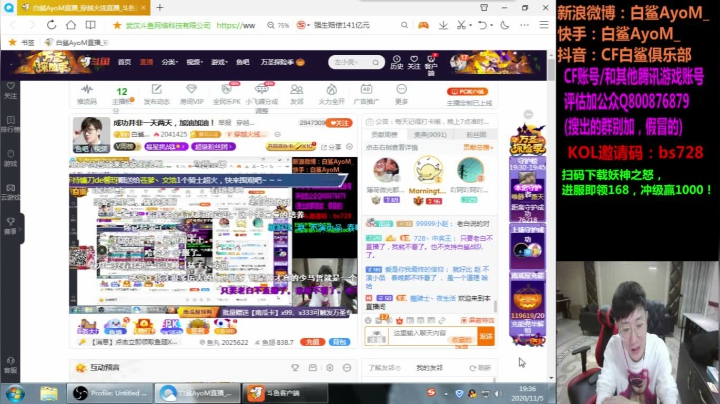720x404 pixels.
Task: Reload the page with the refresh icon
Action: (51, 25)
